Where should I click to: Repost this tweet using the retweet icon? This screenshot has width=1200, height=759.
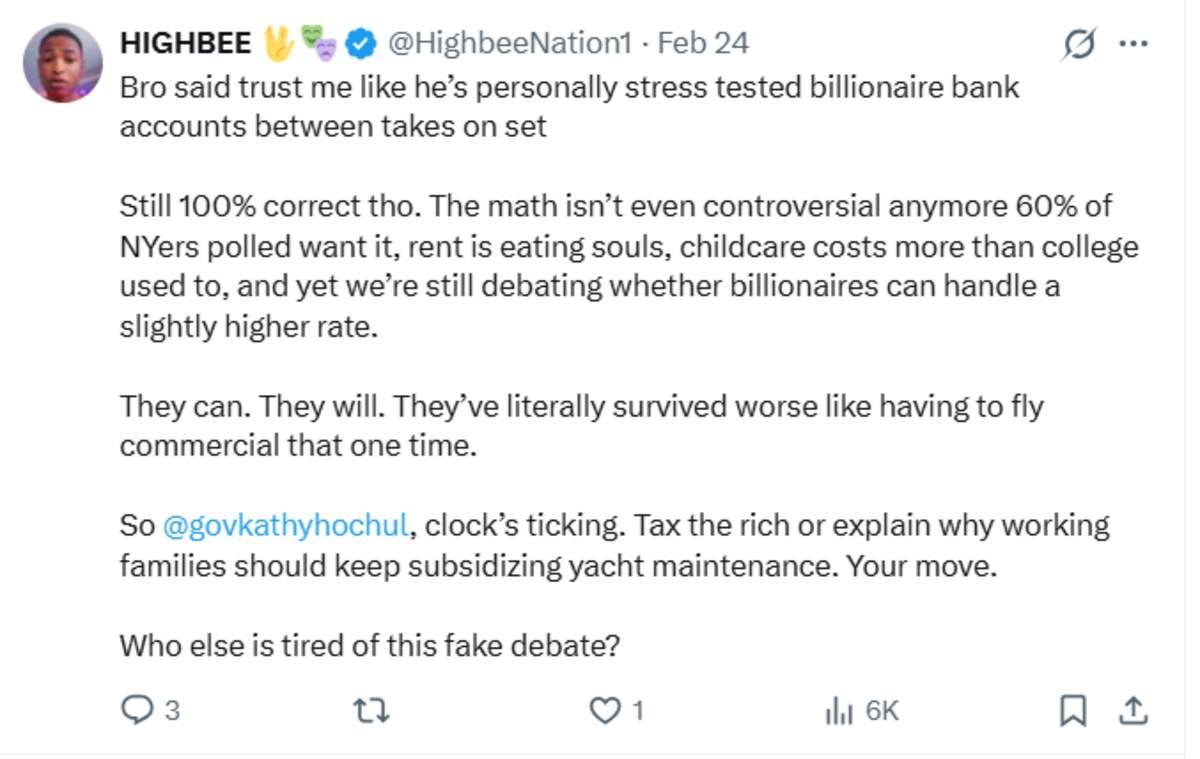coord(372,711)
